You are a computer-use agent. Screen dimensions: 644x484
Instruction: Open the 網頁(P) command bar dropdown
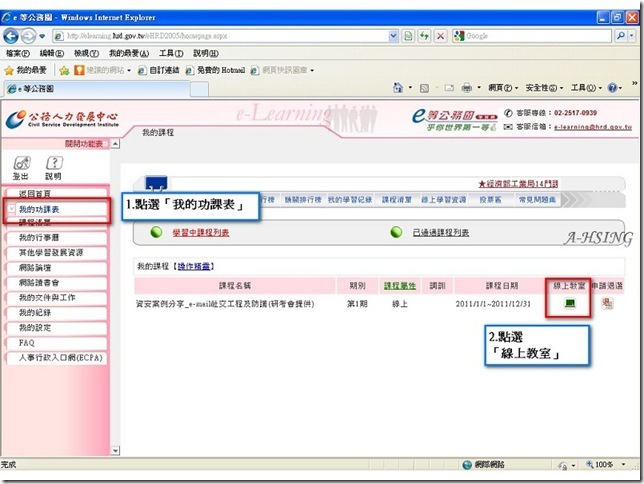pyautogui.click(x=503, y=88)
